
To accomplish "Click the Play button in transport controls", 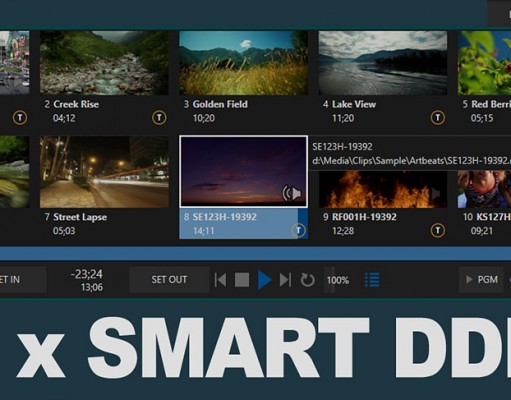I will (265, 280).
